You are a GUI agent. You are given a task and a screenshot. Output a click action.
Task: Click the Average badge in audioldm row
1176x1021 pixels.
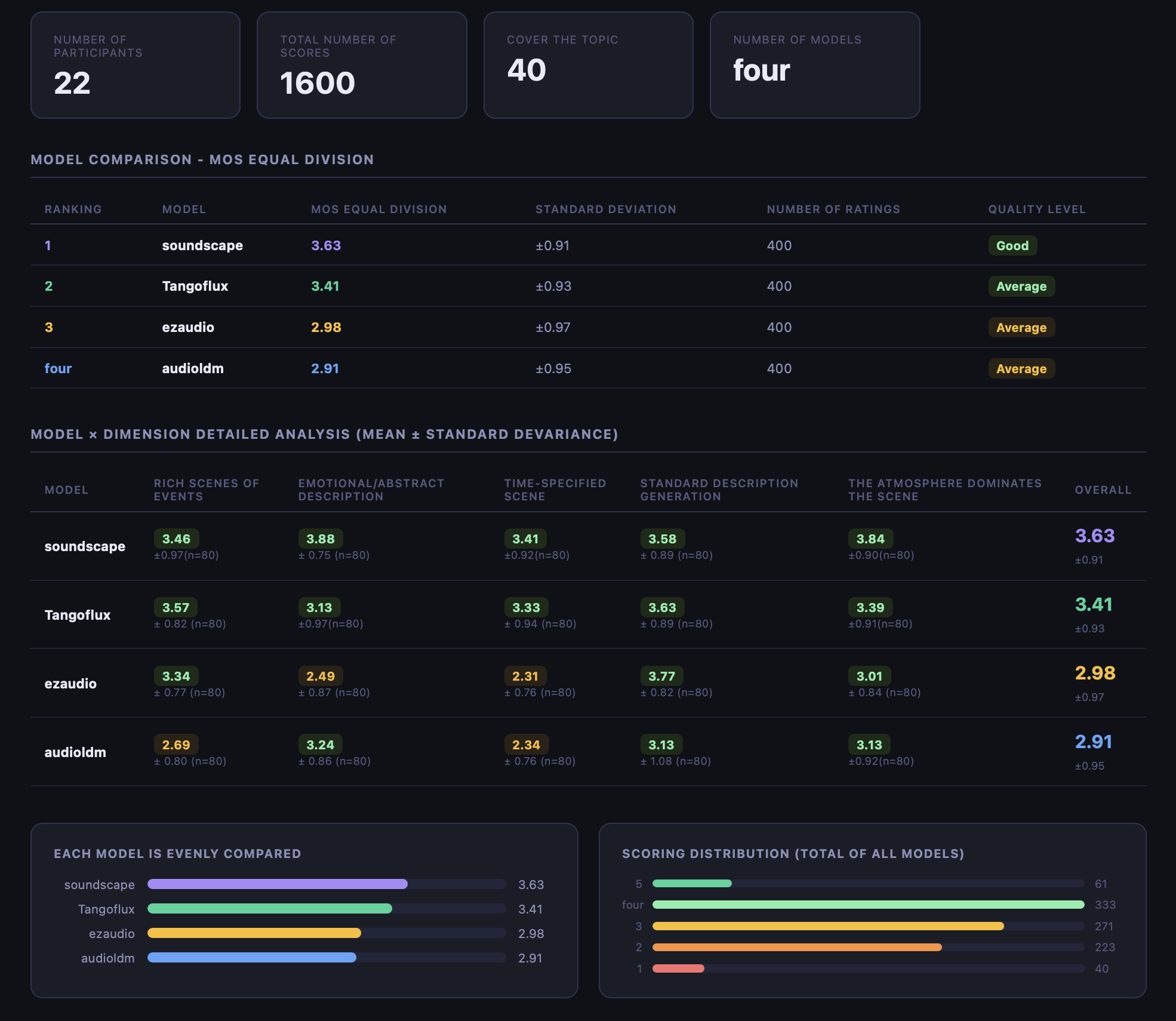coord(1021,368)
